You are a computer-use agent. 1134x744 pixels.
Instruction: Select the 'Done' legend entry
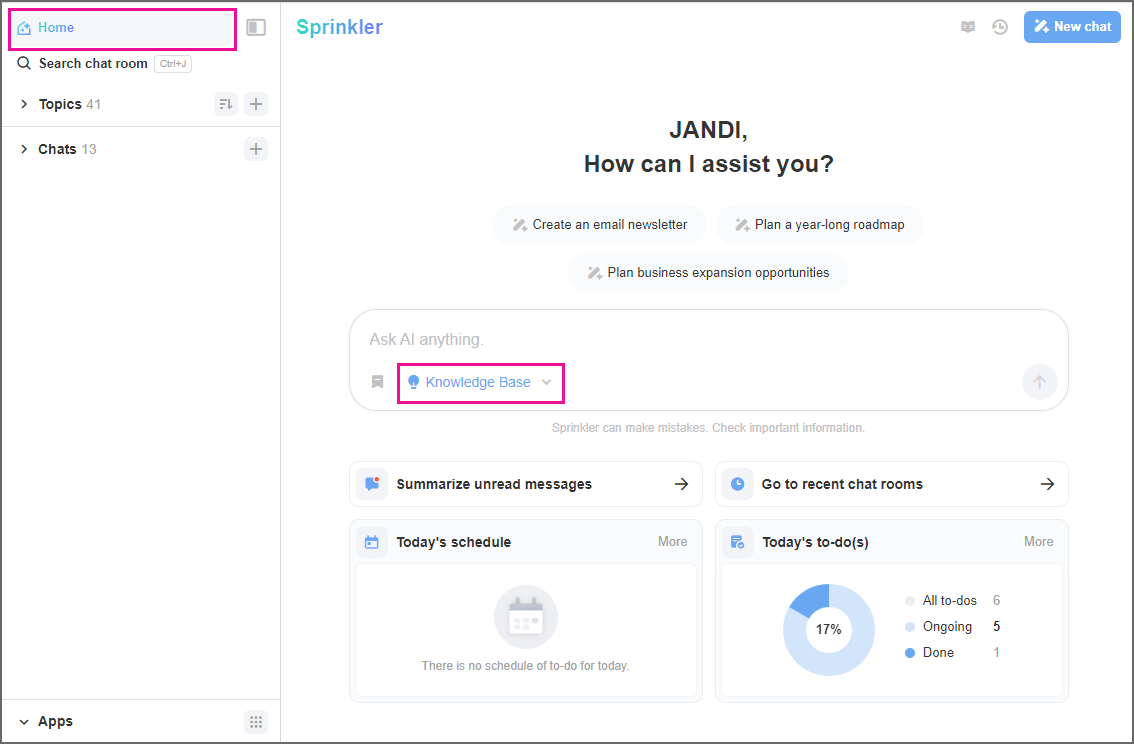(x=952, y=653)
